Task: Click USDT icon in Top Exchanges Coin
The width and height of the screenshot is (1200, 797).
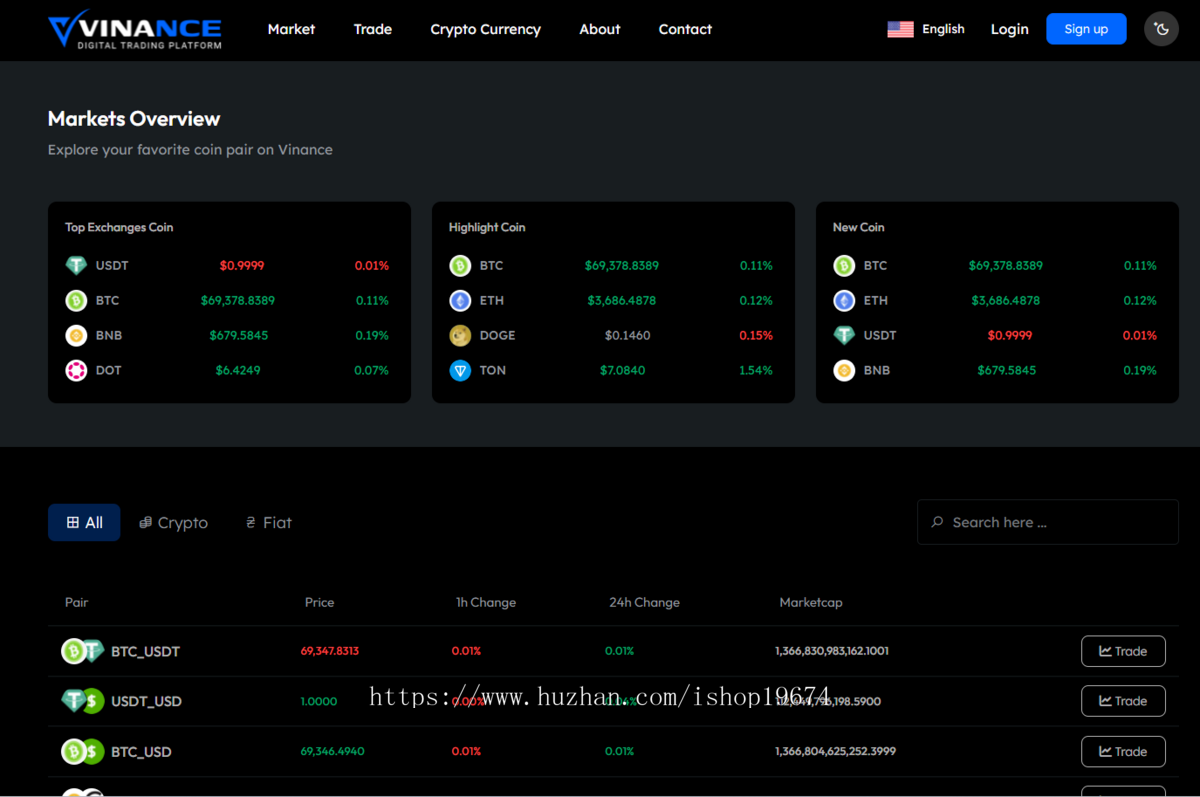Action: click(76, 266)
